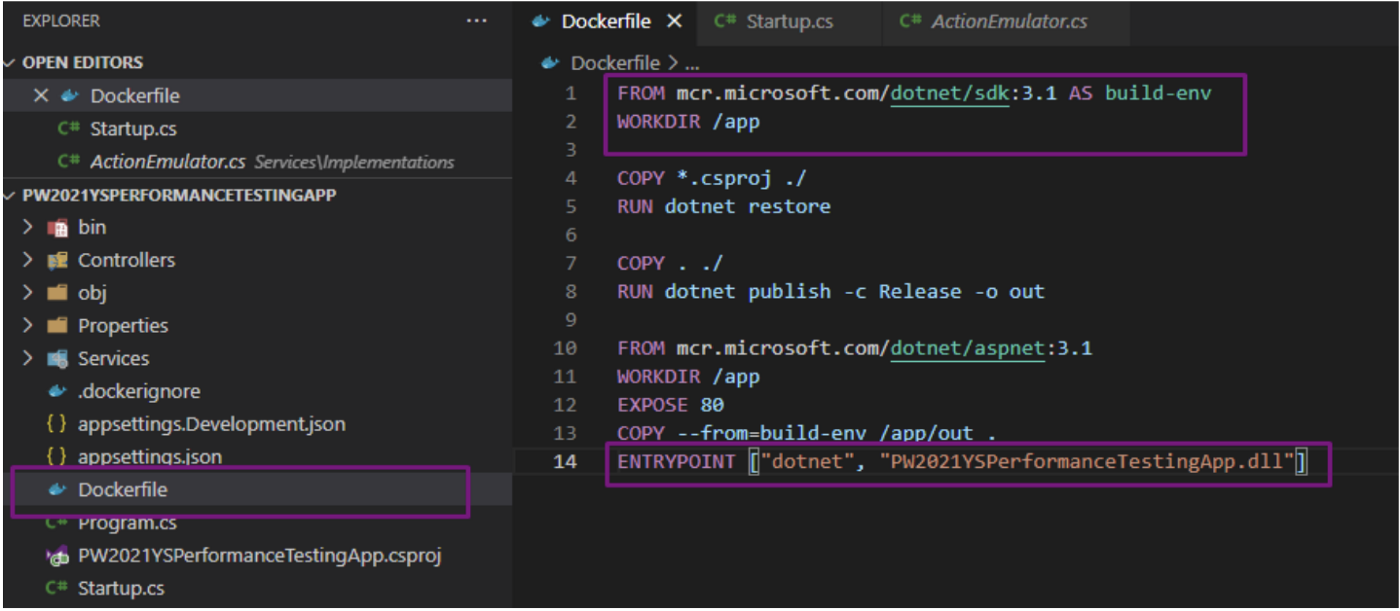Screen dimensions: 1400x611
Task: Click the Docker icon beside .dockerignore
Action: tap(58, 391)
